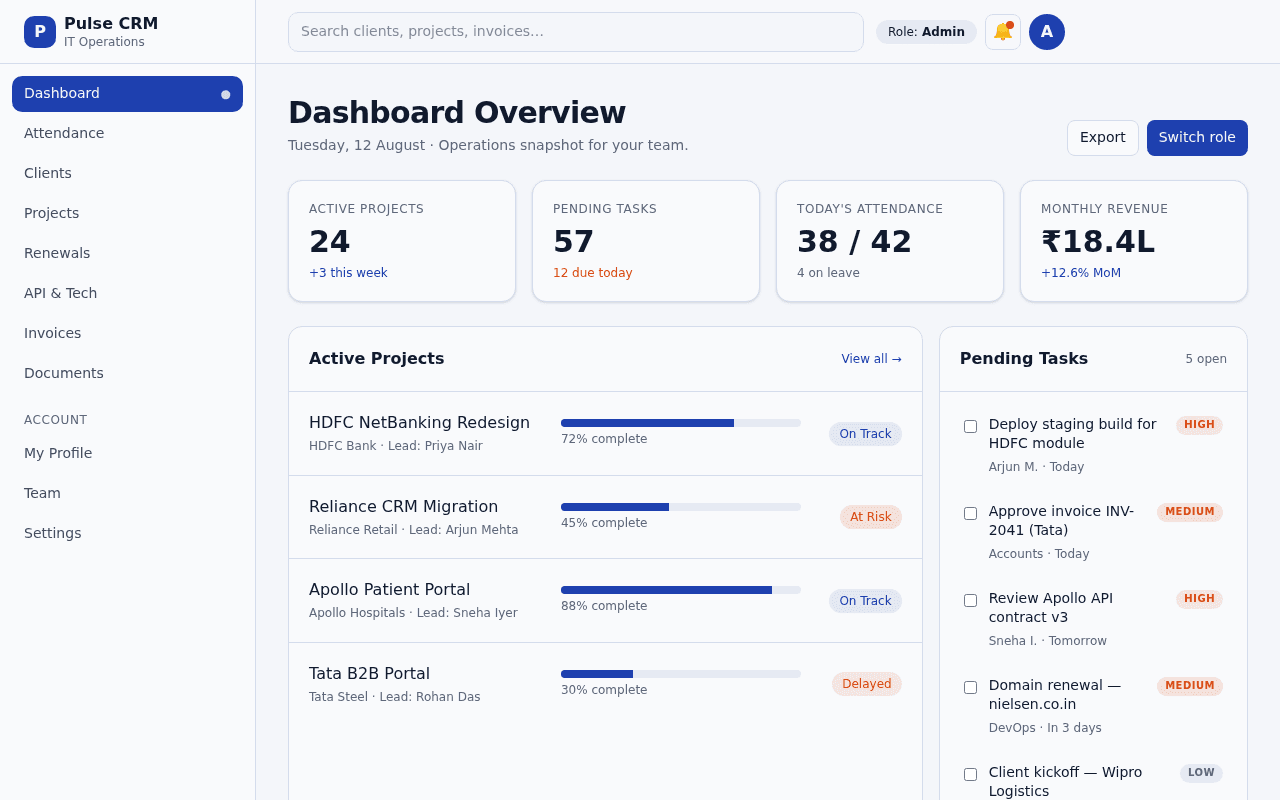The image size is (1280, 800).
Task: Click the Pulse CRM logo icon
Action: pos(40,32)
